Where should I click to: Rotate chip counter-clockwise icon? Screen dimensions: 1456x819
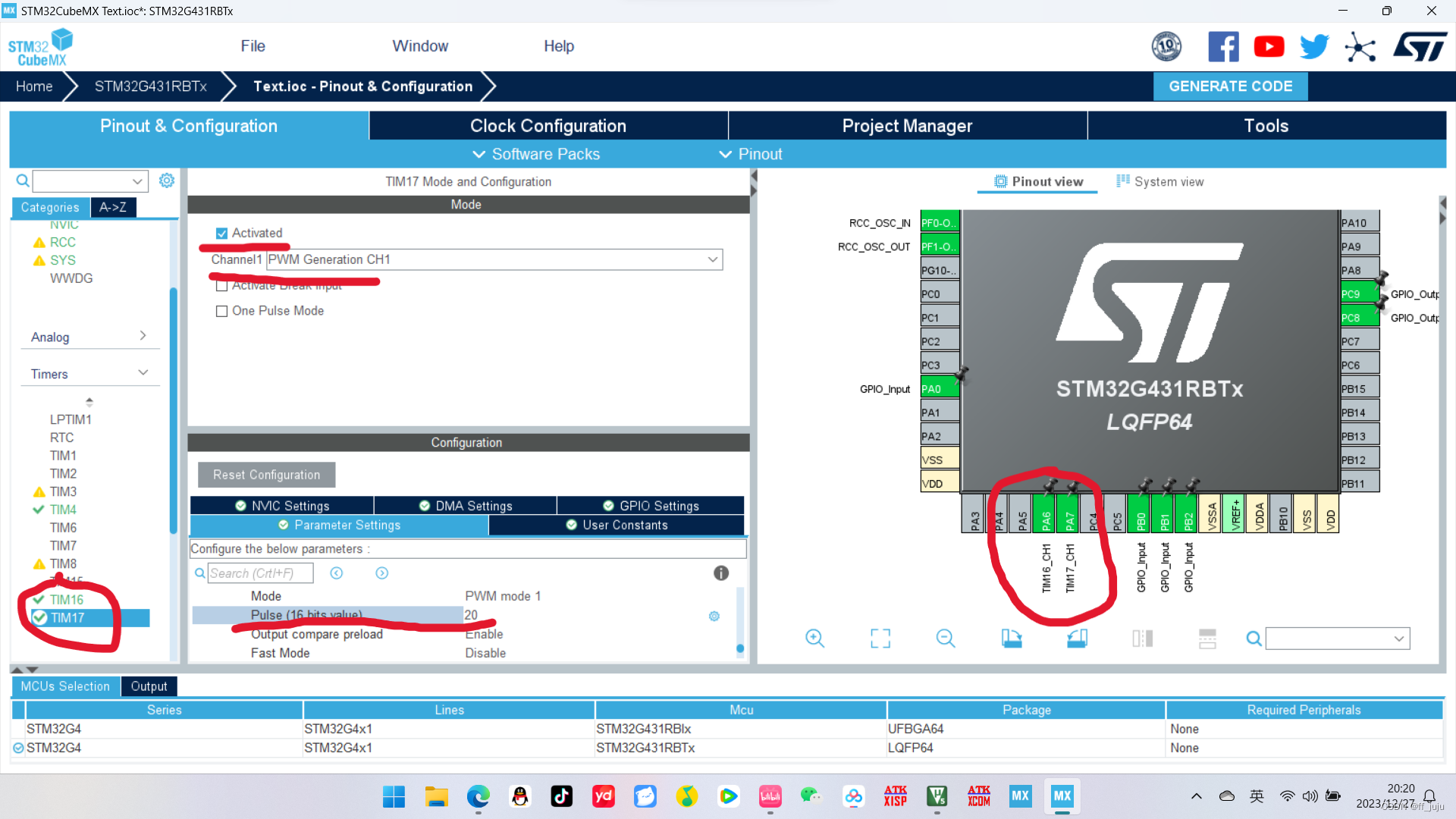tap(1077, 639)
